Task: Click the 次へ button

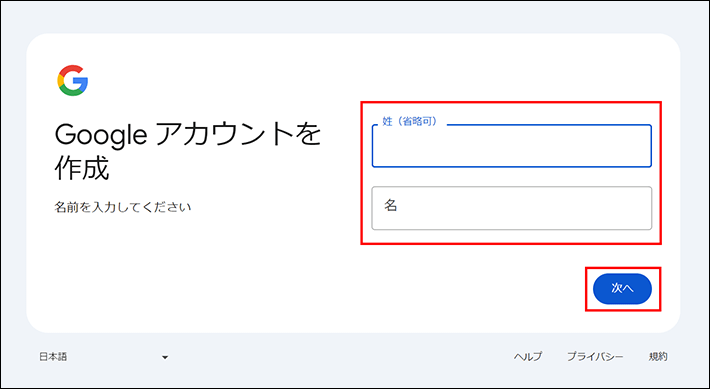Action: coord(622,288)
